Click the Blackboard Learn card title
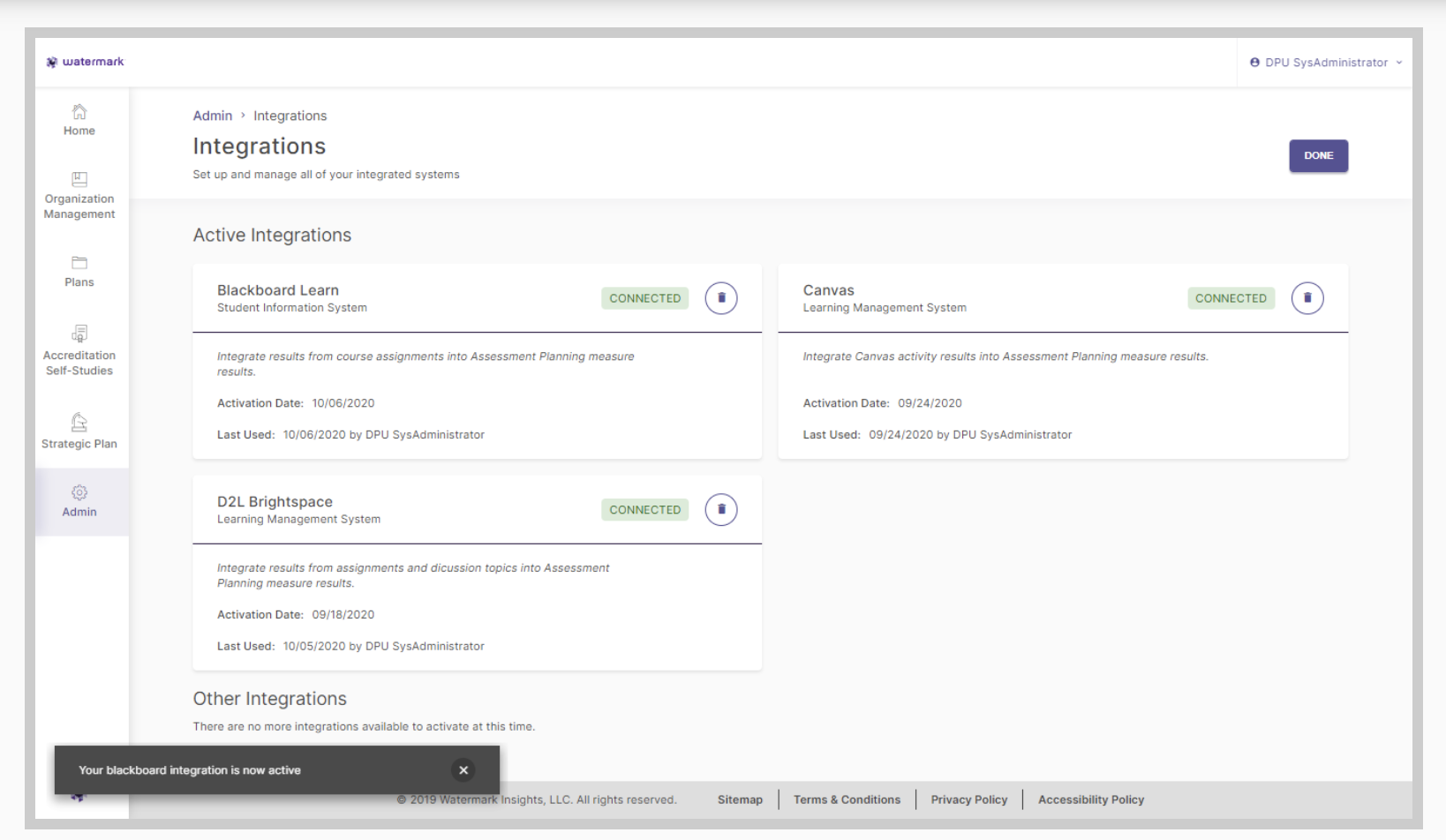 278,290
